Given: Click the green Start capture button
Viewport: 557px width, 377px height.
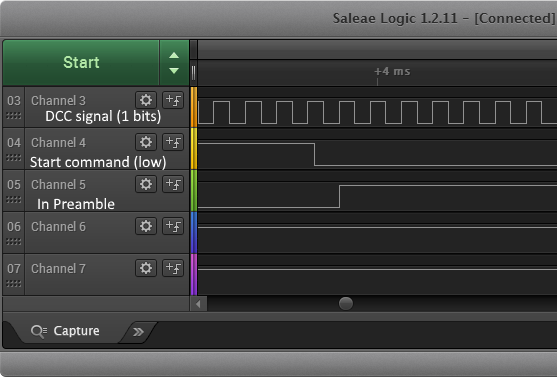Looking at the screenshot, I should point(81,63).
